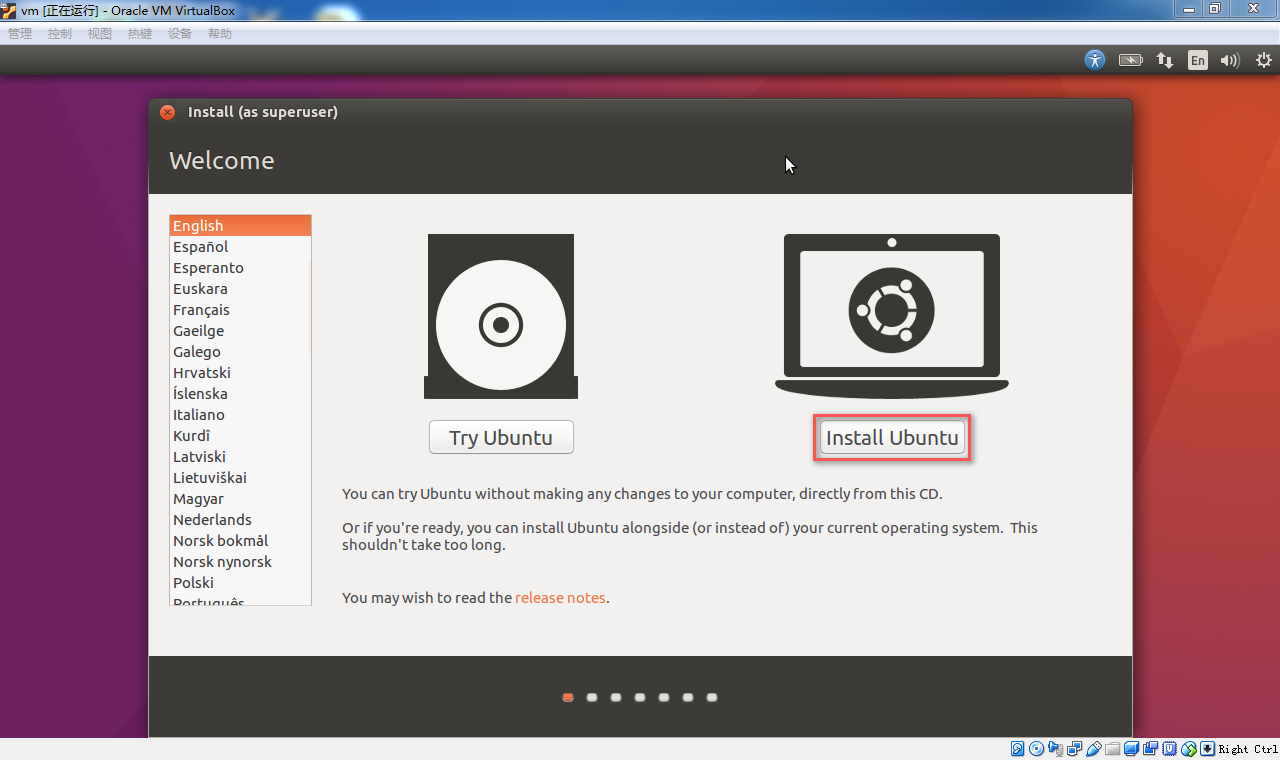Image resolution: width=1280 pixels, height=760 pixels.
Task: Open the En keyboard layout indicator menu
Action: tap(1197, 60)
